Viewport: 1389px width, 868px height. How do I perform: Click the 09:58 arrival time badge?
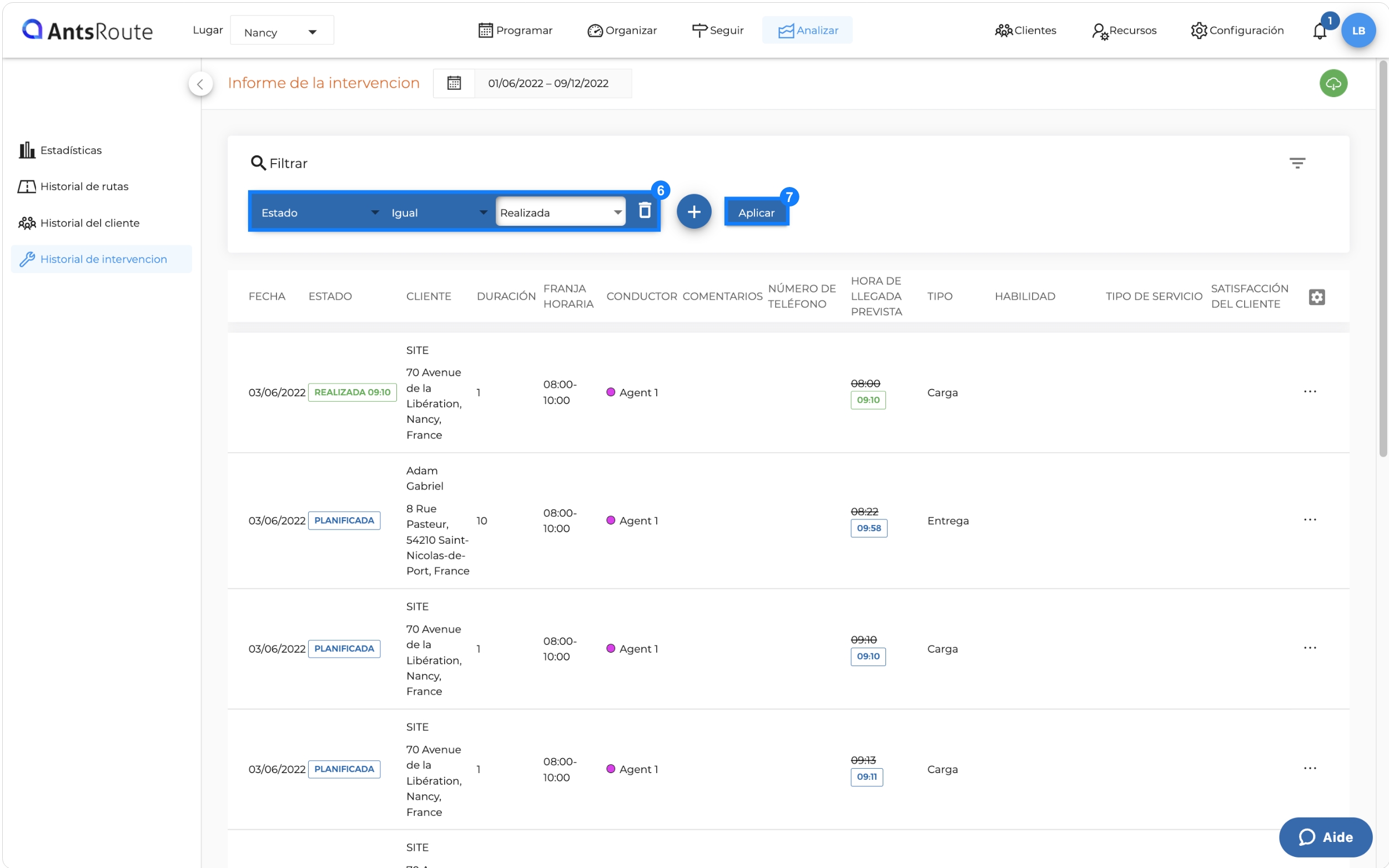pos(869,528)
